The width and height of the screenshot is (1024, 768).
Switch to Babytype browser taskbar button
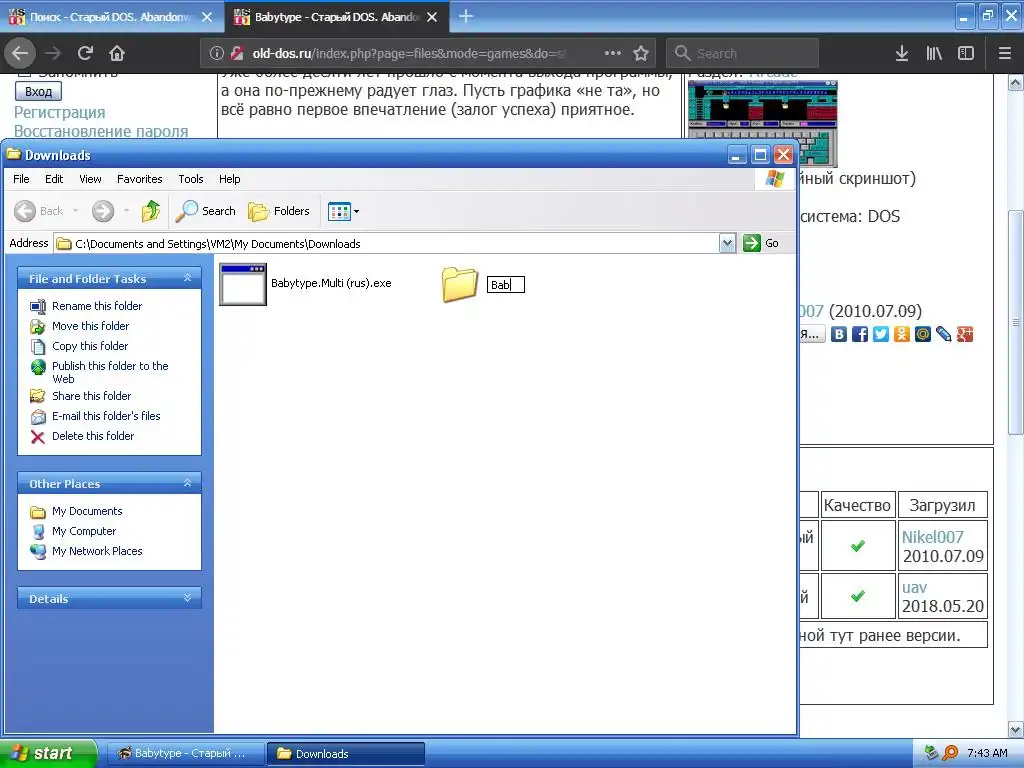[x=185, y=753]
